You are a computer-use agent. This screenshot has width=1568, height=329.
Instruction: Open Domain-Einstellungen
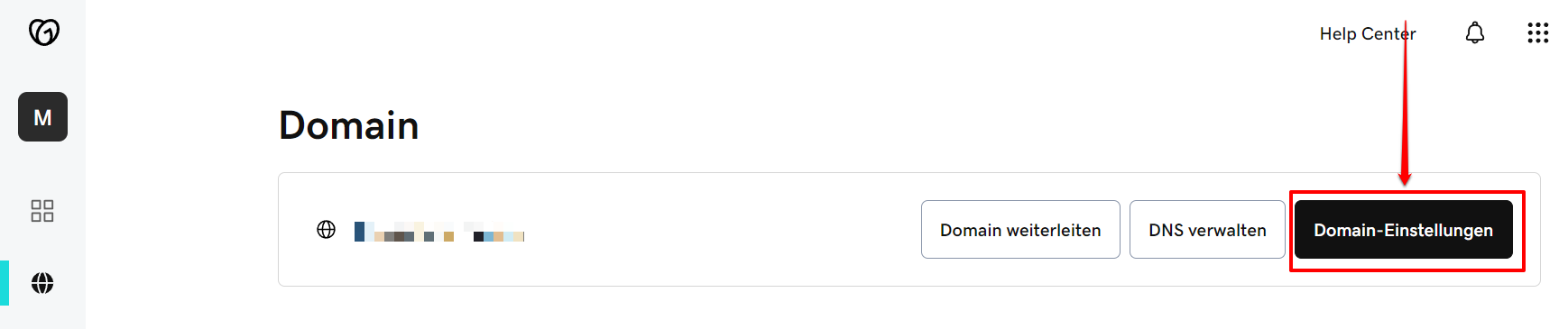click(x=1403, y=230)
